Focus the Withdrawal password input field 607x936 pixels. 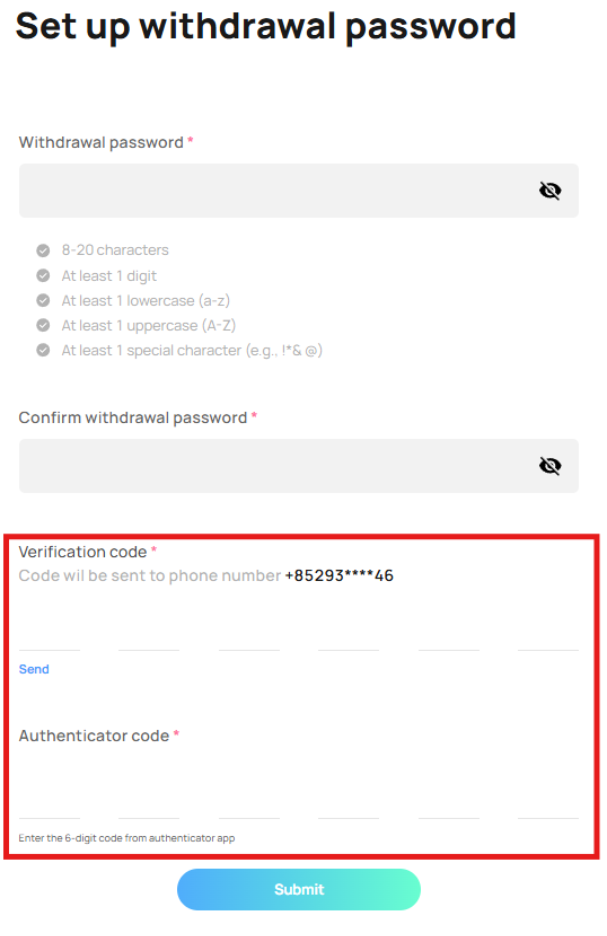[270, 191]
